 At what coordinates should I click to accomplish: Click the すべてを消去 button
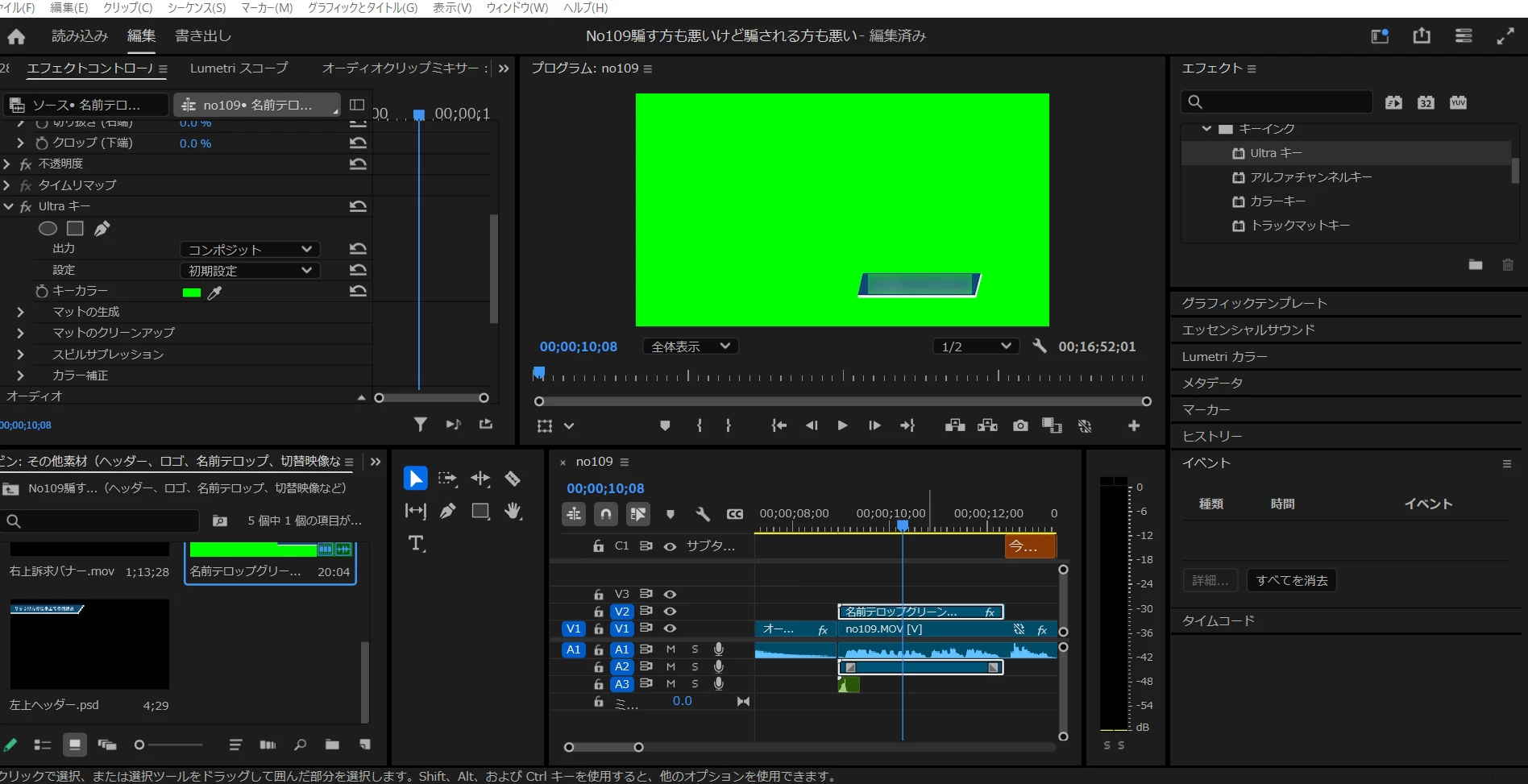click(x=1292, y=580)
